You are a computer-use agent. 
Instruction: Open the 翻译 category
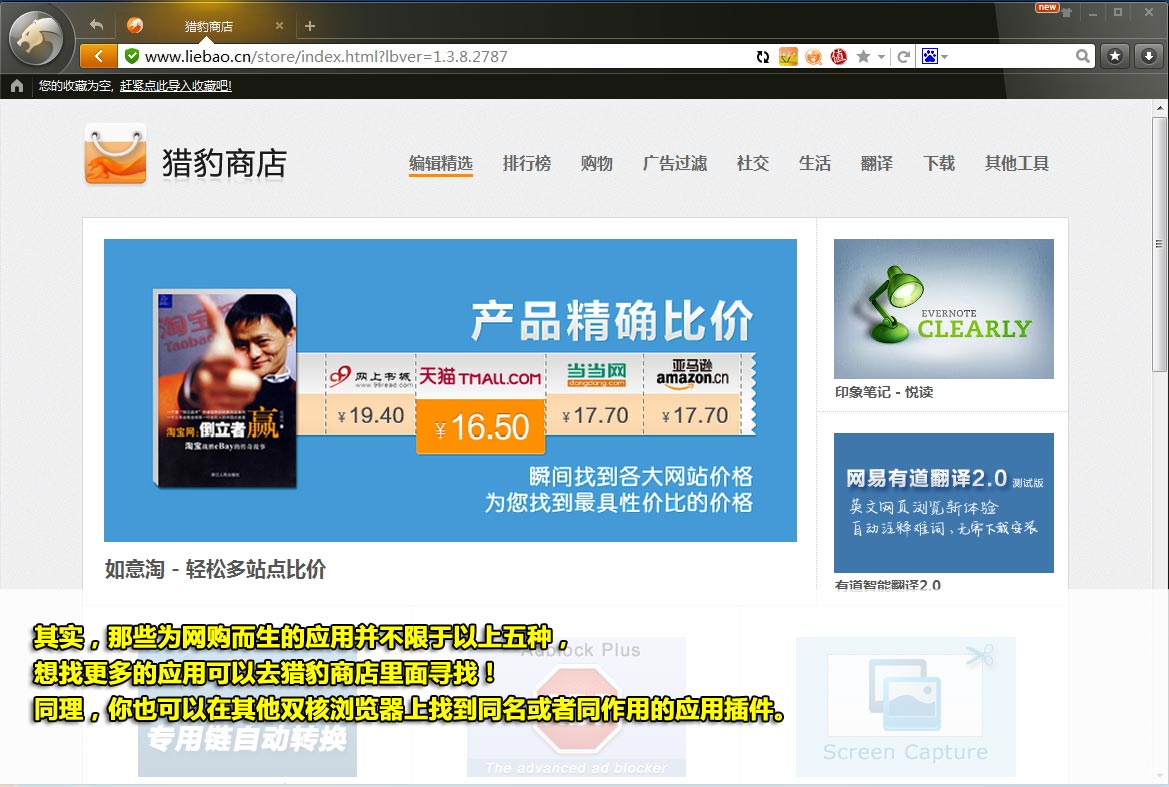[877, 163]
